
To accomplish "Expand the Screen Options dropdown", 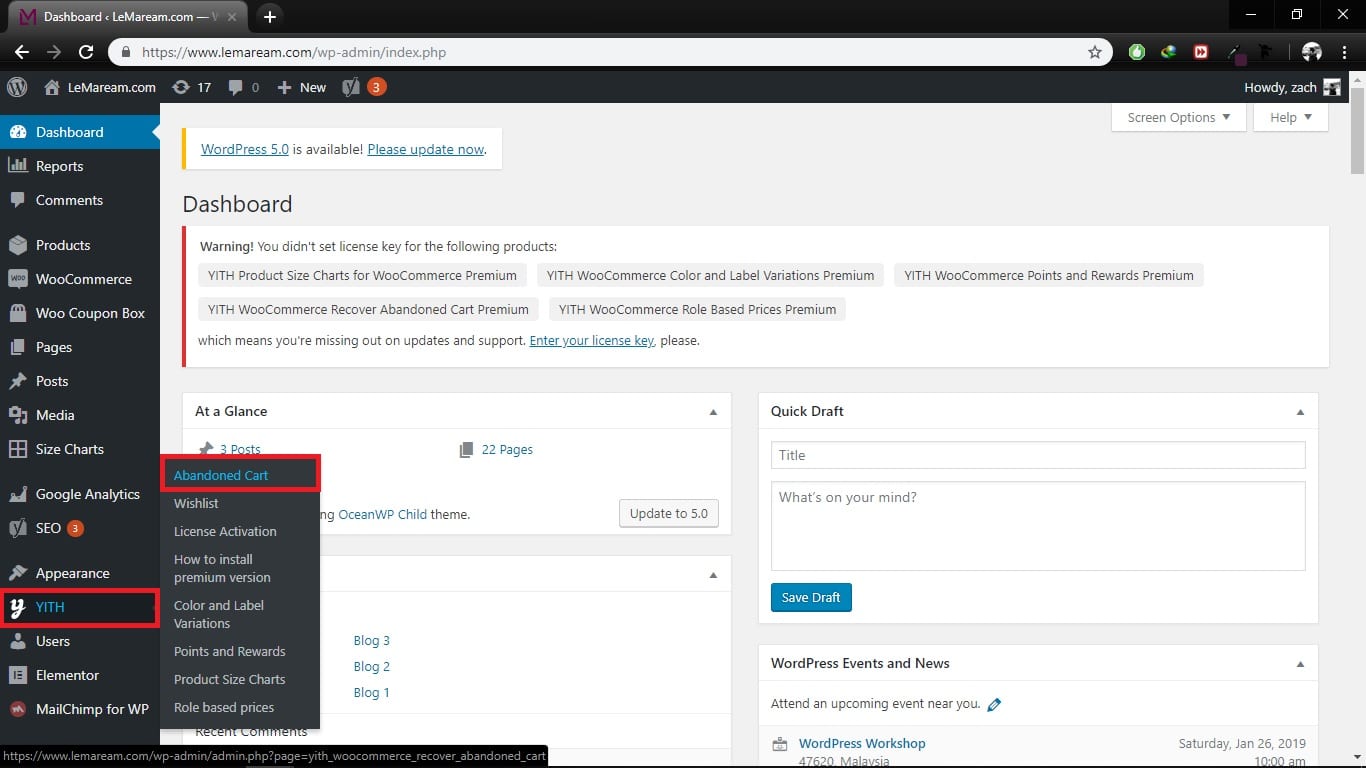I will pos(1179,117).
